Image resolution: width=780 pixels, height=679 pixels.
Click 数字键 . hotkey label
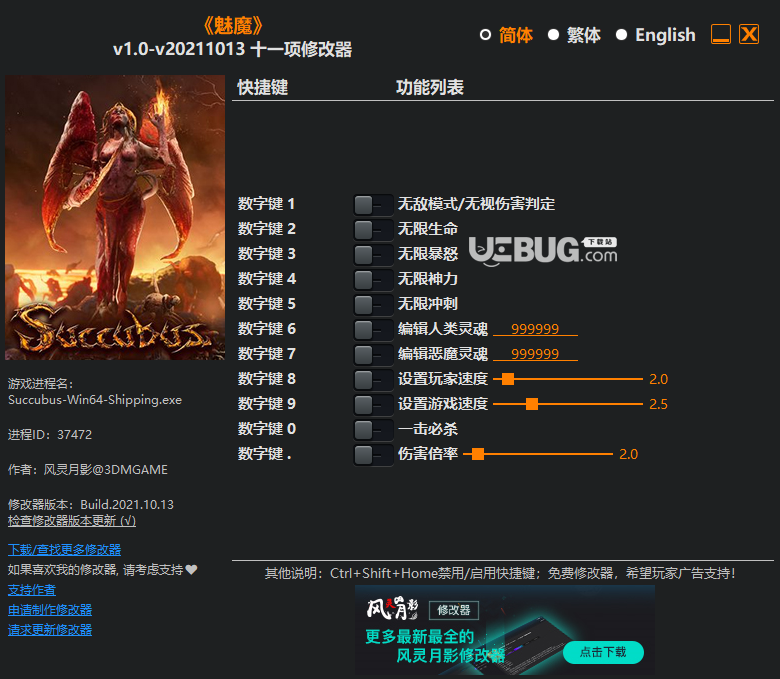(x=265, y=454)
